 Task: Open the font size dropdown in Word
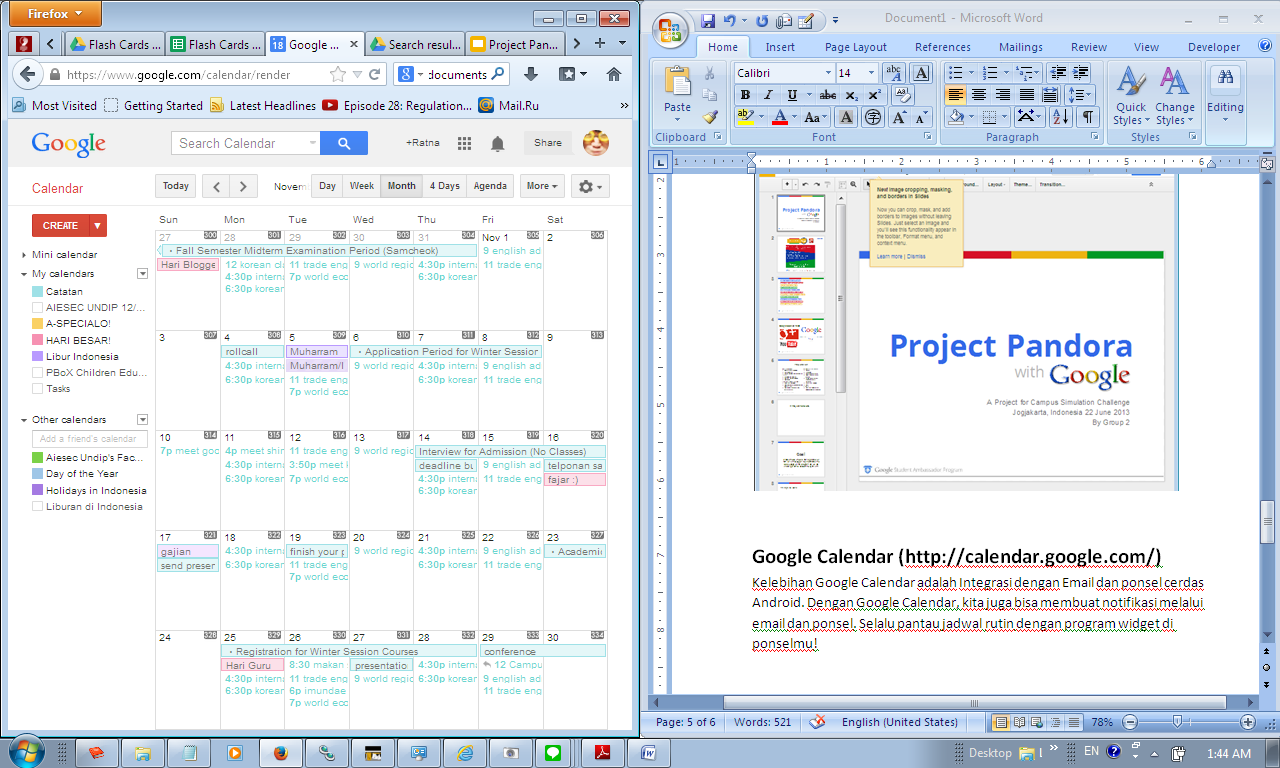pos(872,73)
